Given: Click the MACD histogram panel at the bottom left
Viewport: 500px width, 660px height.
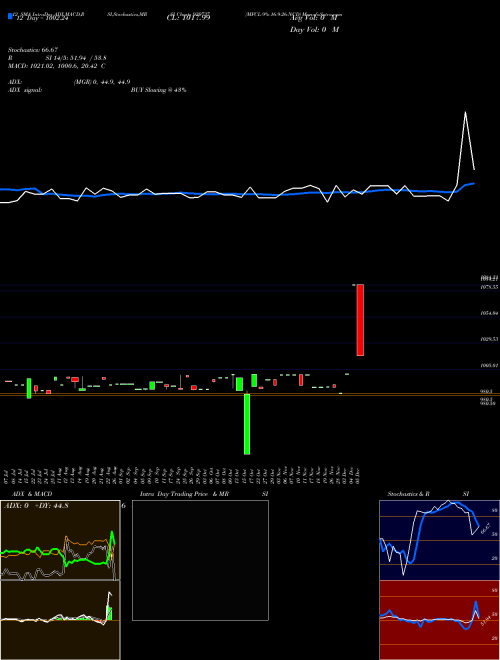Looking at the screenshot, I should click(x=60, y=620).
